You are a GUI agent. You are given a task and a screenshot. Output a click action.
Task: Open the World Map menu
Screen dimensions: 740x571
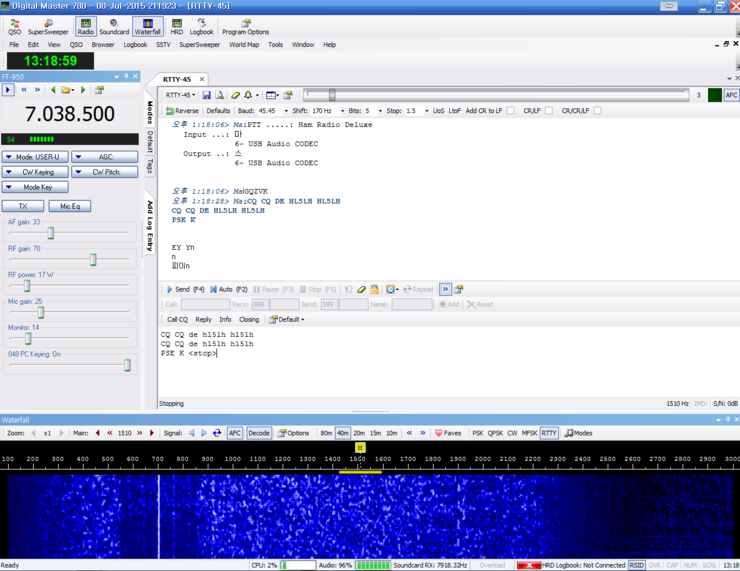pos(244,45)
